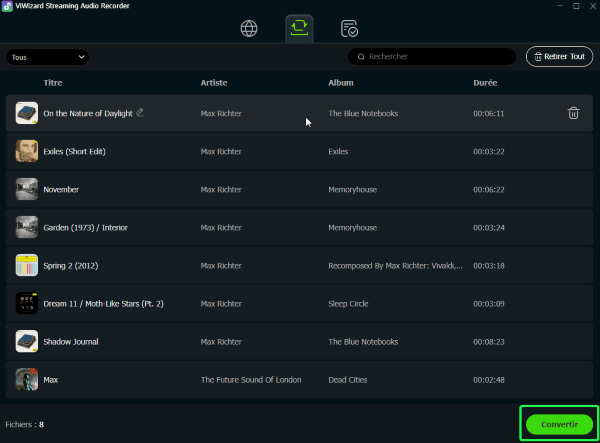
Task: Select the track title Exiles (Short Edit)
Action: [x=74, y=151]
